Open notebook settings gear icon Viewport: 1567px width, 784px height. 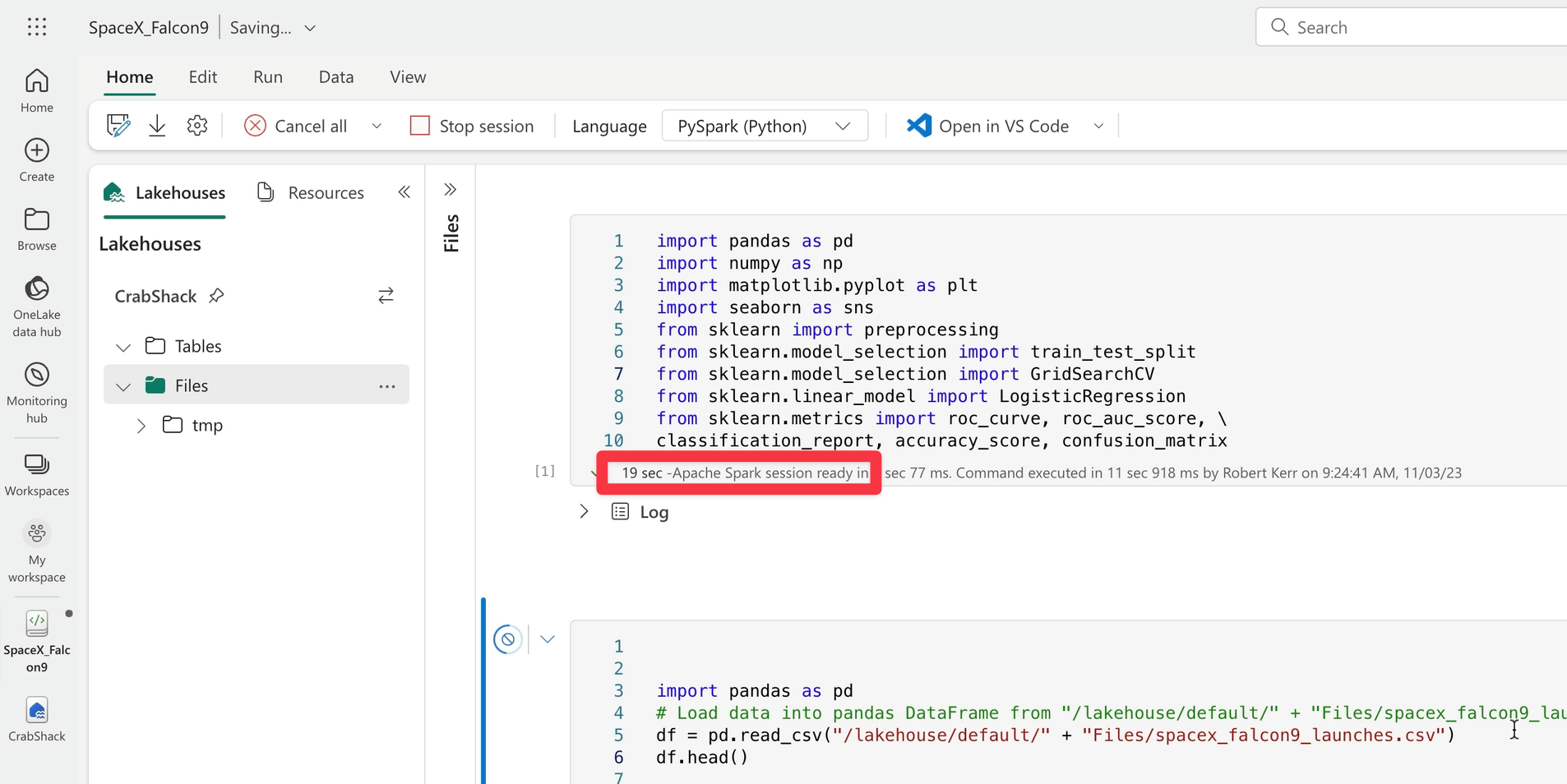pos(197,126)
